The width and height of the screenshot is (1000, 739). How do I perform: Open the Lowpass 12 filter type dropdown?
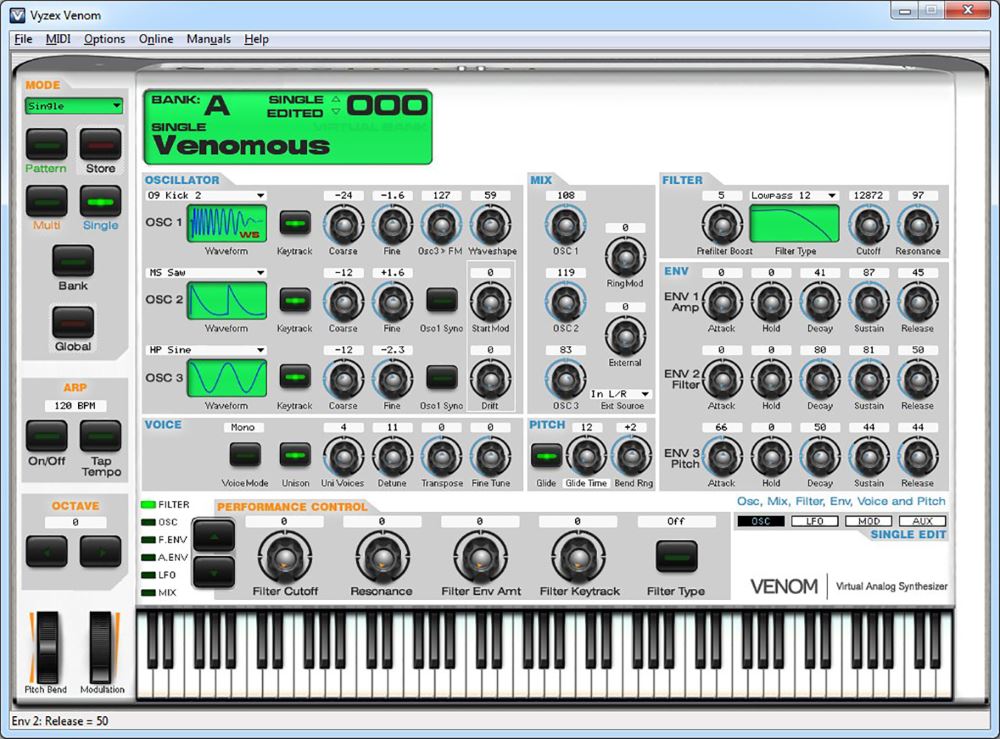794,195
